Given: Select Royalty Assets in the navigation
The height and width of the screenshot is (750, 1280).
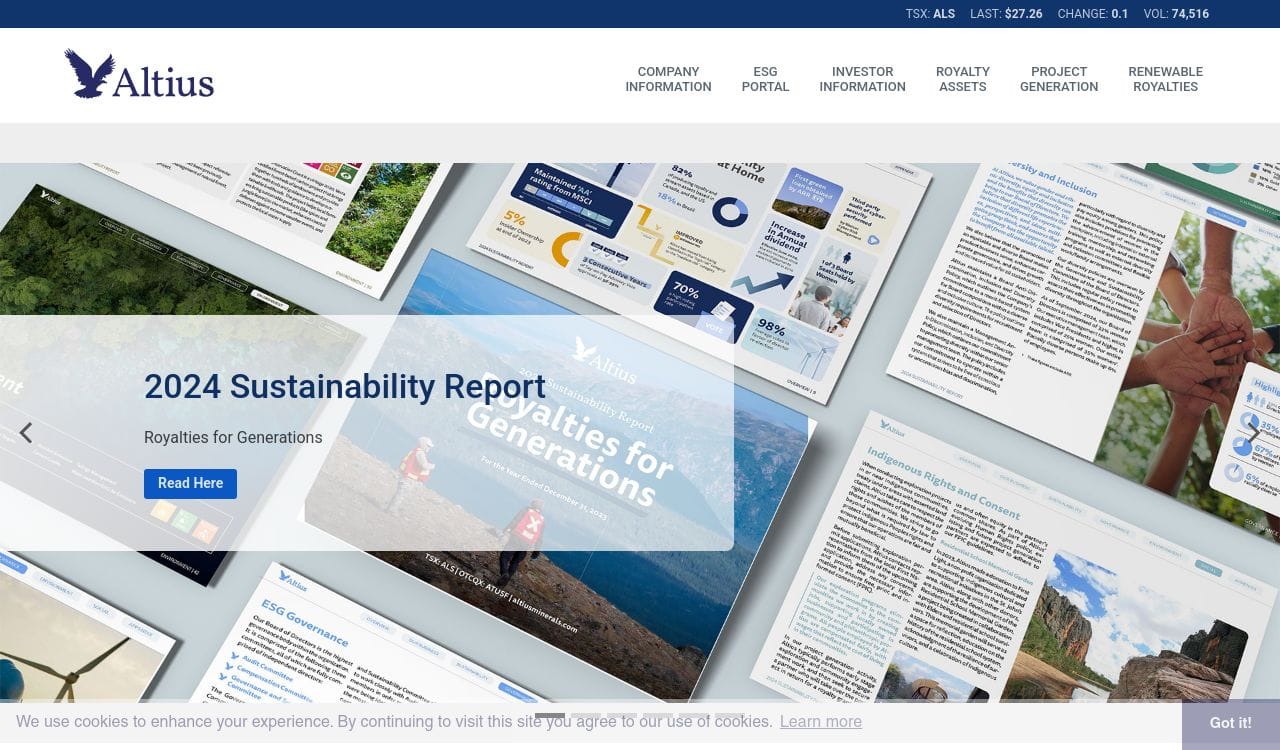Looking at the screenshot, I should click(962, 79).
